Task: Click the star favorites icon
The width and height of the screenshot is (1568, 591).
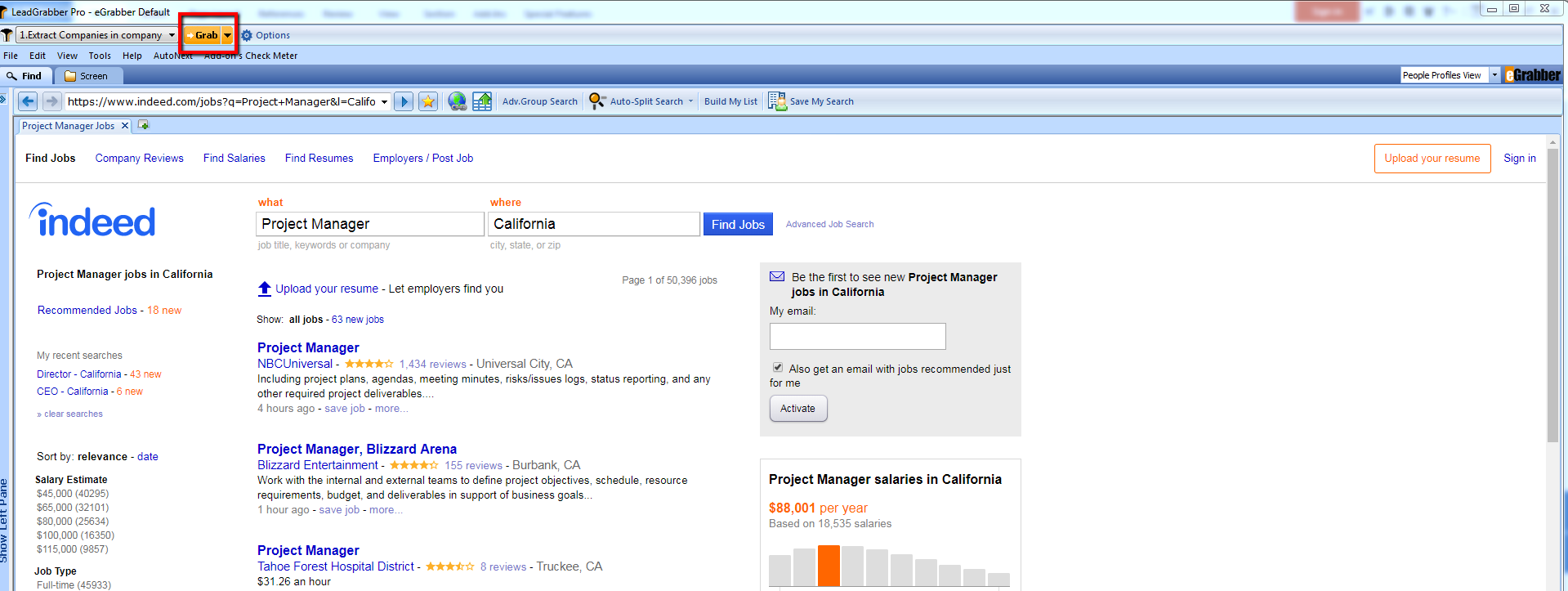Action: pos(428,101)
